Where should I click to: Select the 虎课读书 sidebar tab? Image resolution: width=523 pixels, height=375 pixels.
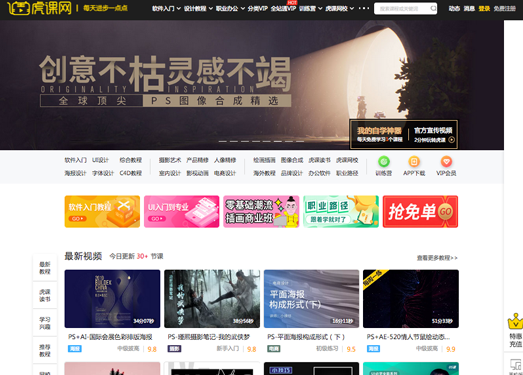(x=45, y=296)
